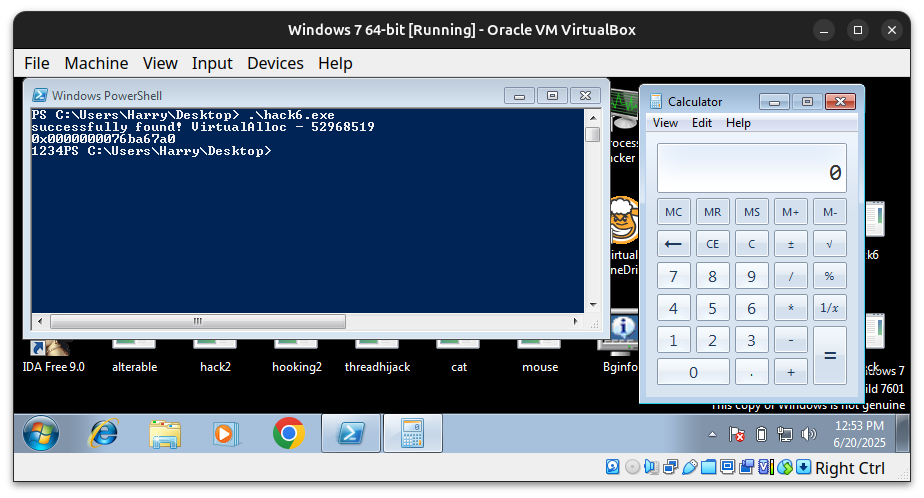
Task: Open Action Center flag icon in tray
Action: point(737,434)
